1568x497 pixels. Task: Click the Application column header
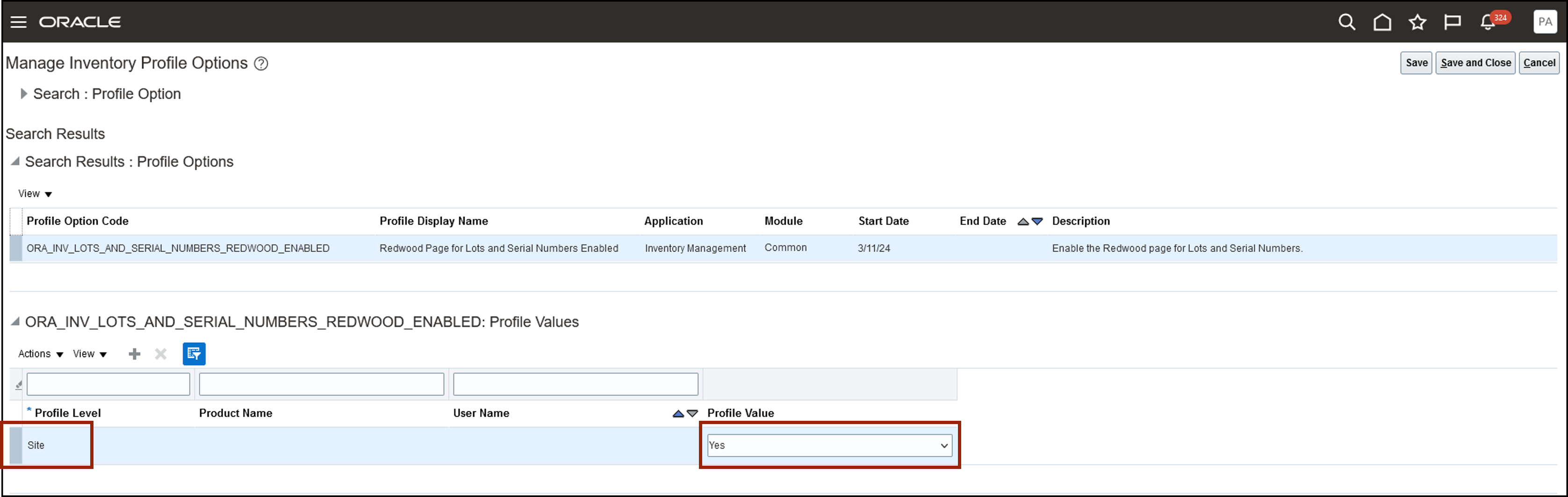click(673, 221)
